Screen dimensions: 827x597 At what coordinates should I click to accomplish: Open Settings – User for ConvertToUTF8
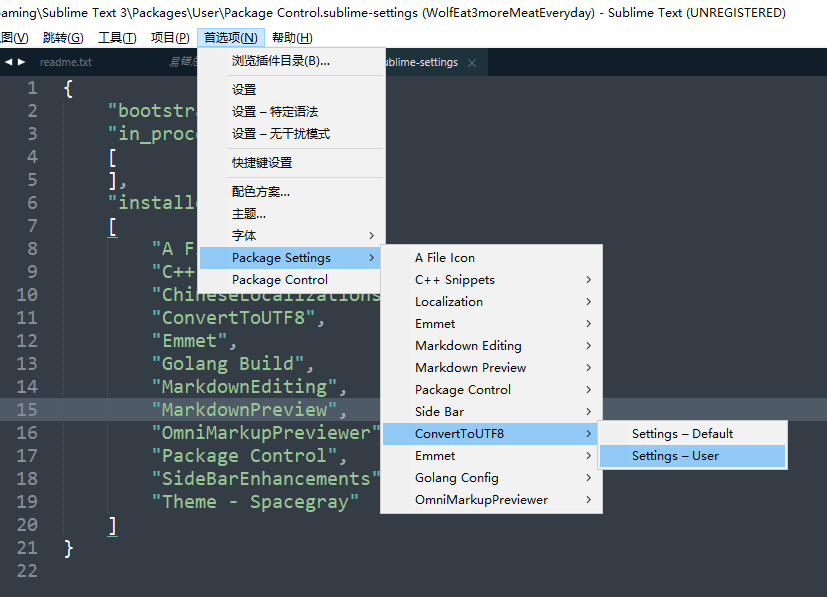click(693, 456)
